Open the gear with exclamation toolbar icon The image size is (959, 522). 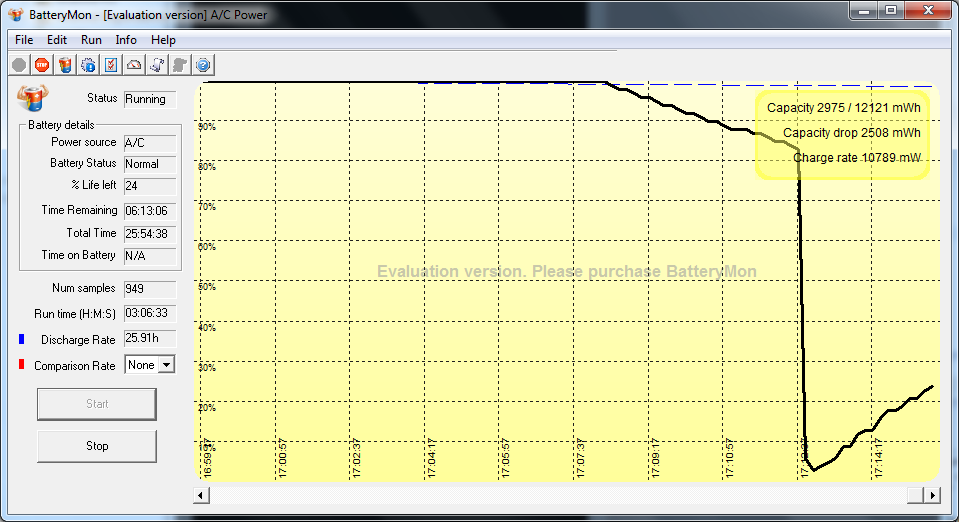click(x=88, y=65)
